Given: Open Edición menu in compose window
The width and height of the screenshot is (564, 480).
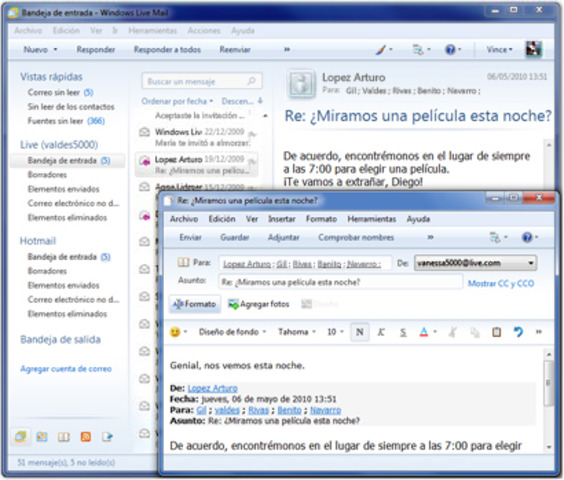Looking at the screenshot, I should [222, 219].
